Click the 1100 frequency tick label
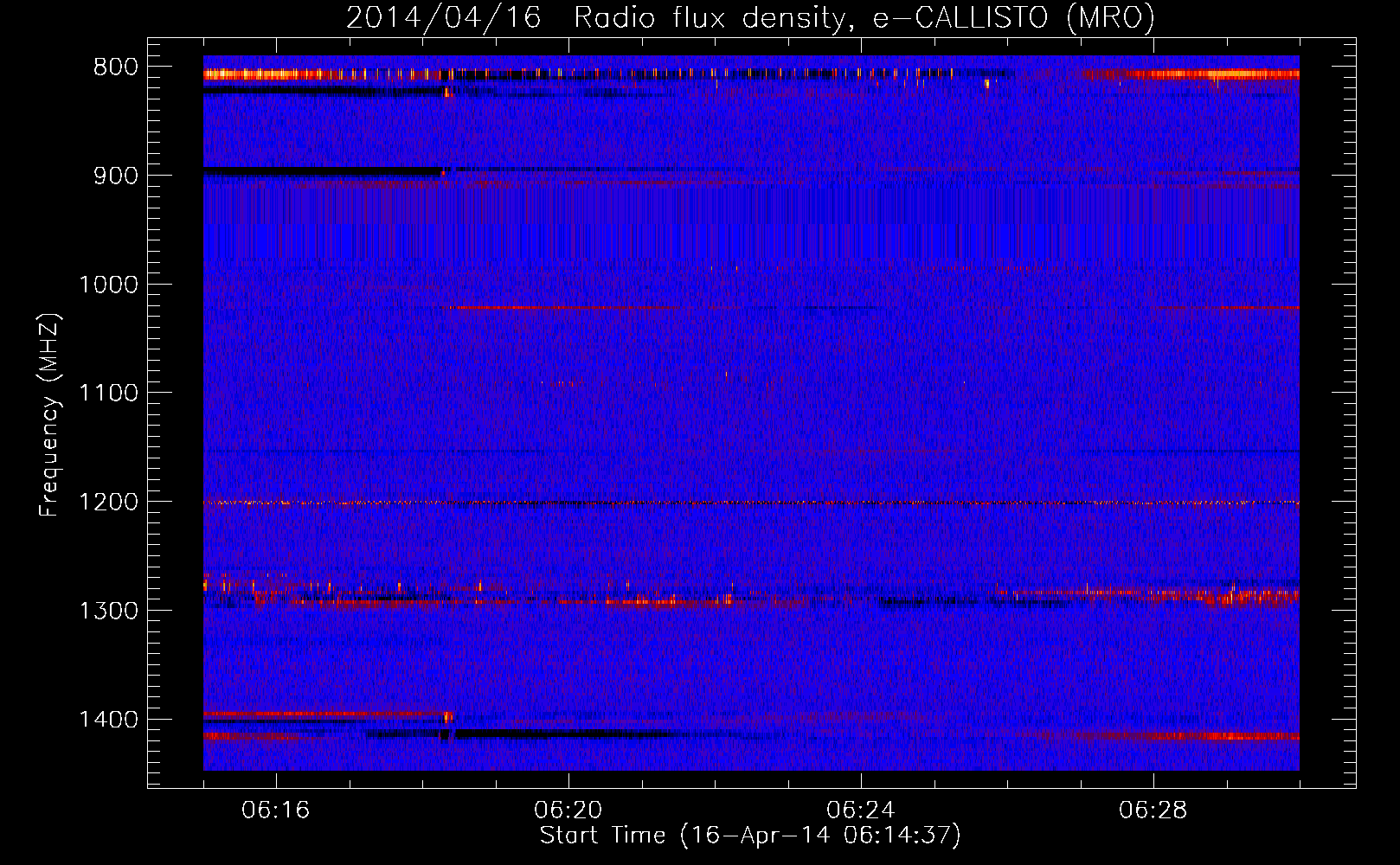 [x=108, y=394]
